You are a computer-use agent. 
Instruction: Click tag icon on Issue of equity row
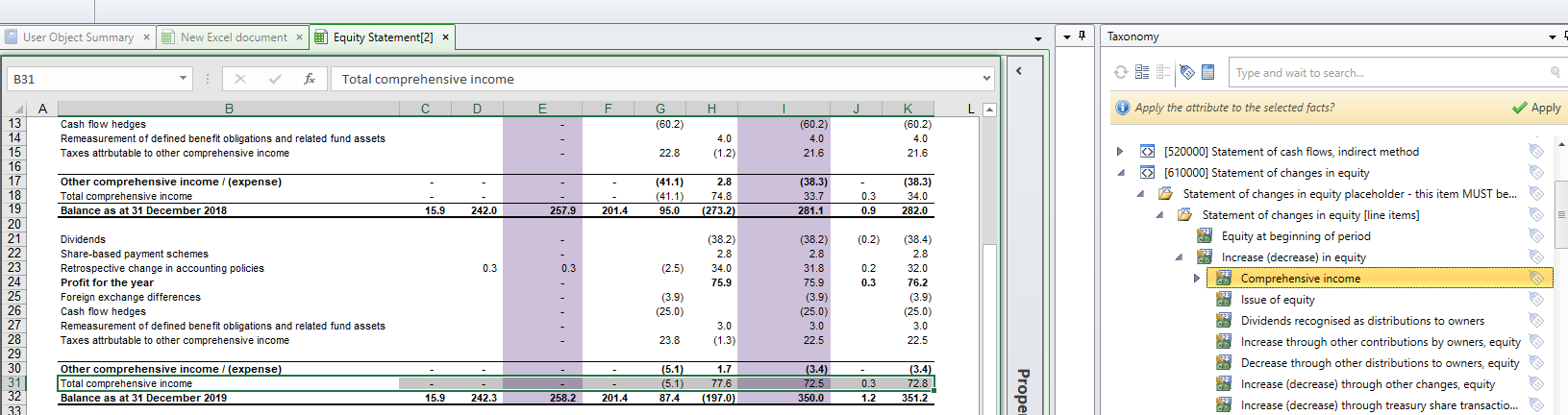(1536, 299)
